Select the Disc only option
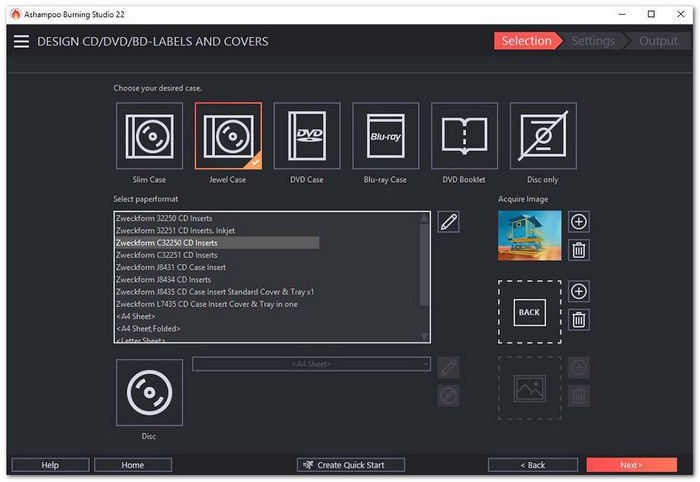 (543, 136)
